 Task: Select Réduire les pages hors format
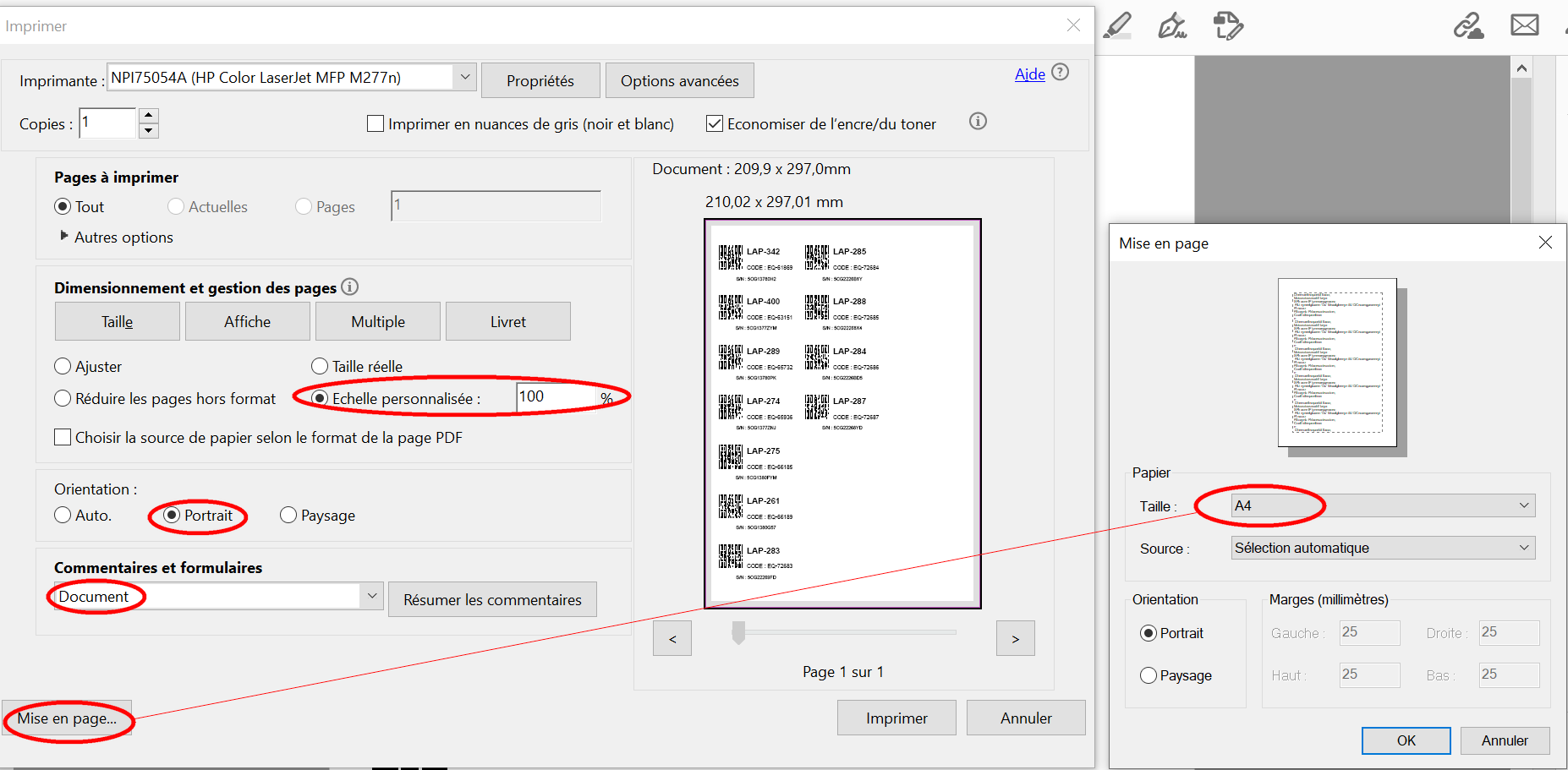pyautogui.click(x=63, y=398)
